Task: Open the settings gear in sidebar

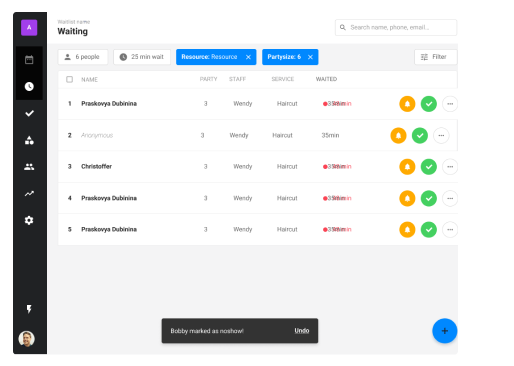Action: 29,220
